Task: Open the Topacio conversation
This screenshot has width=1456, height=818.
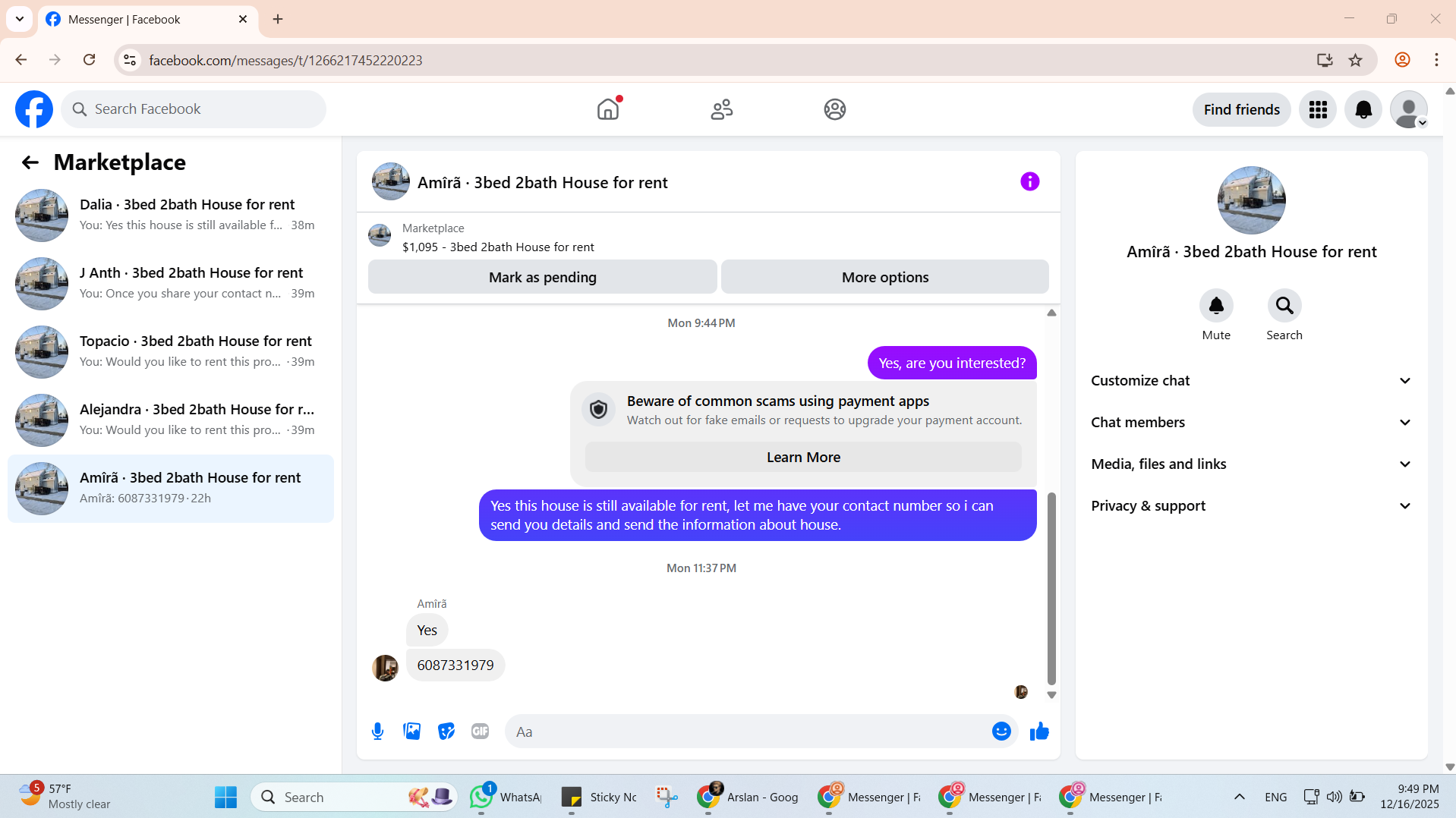Action: point(171,352)
